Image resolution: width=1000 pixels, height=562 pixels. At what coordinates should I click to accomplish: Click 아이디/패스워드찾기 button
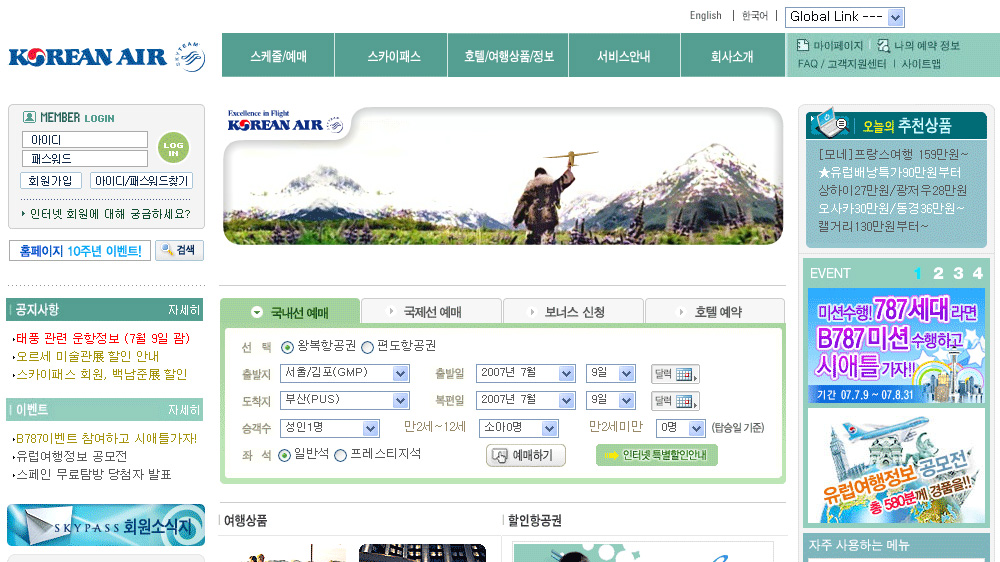pos(142,181)
